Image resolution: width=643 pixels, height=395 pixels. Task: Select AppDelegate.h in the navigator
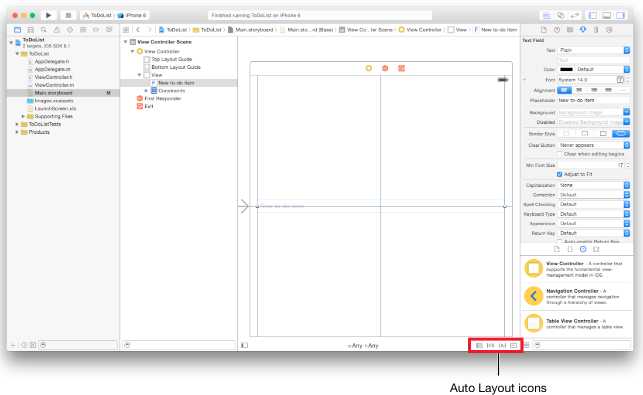(52, 62)
